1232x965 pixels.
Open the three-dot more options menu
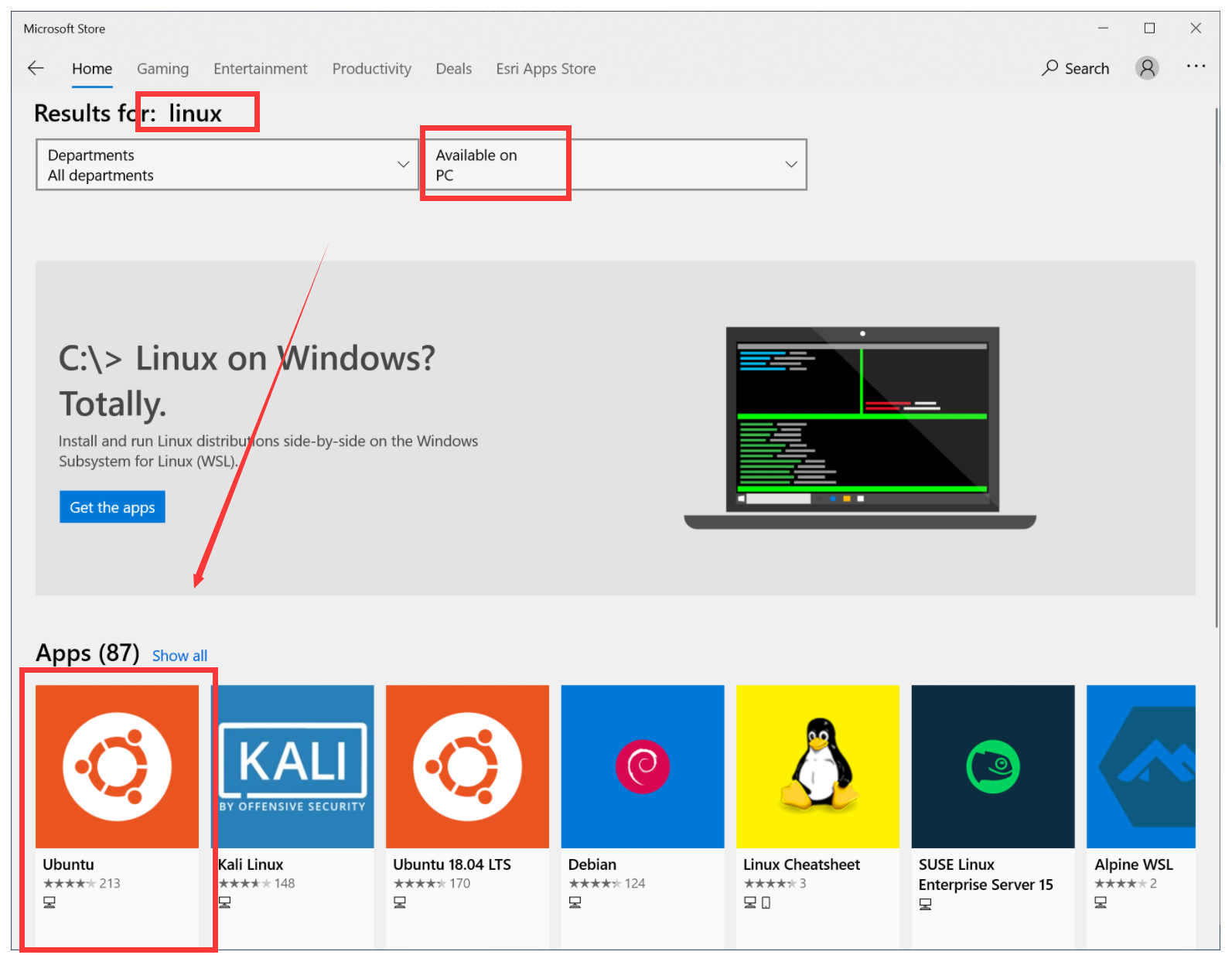1196,66
